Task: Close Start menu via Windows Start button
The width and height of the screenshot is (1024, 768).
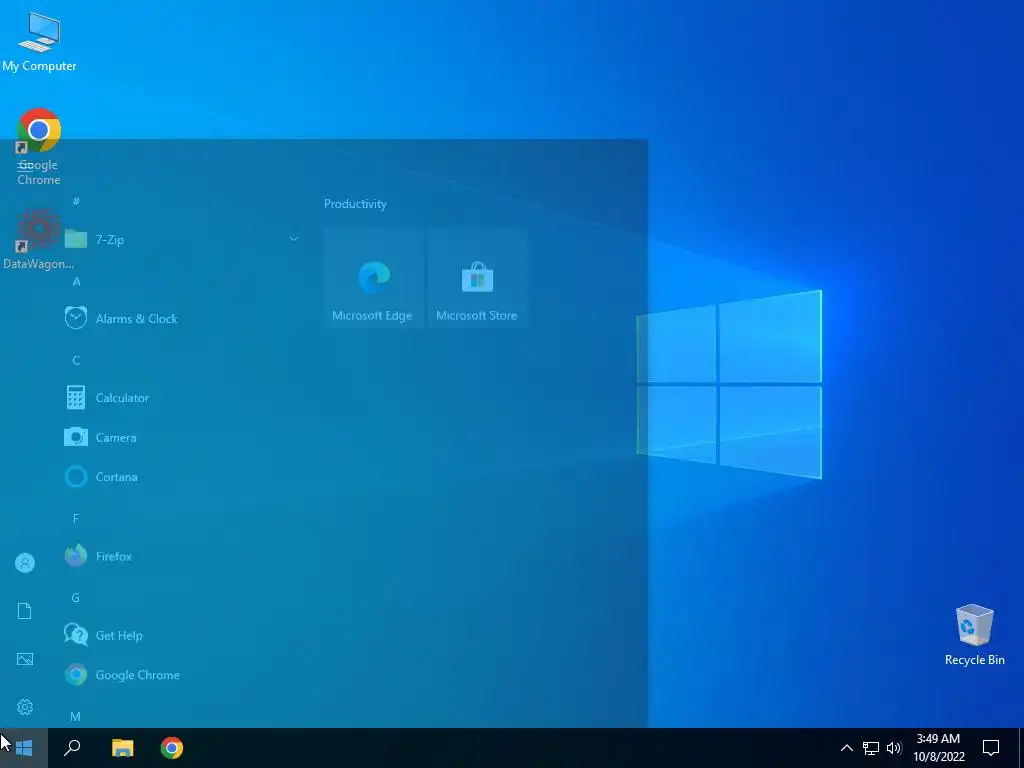Action: click(24, 748)
